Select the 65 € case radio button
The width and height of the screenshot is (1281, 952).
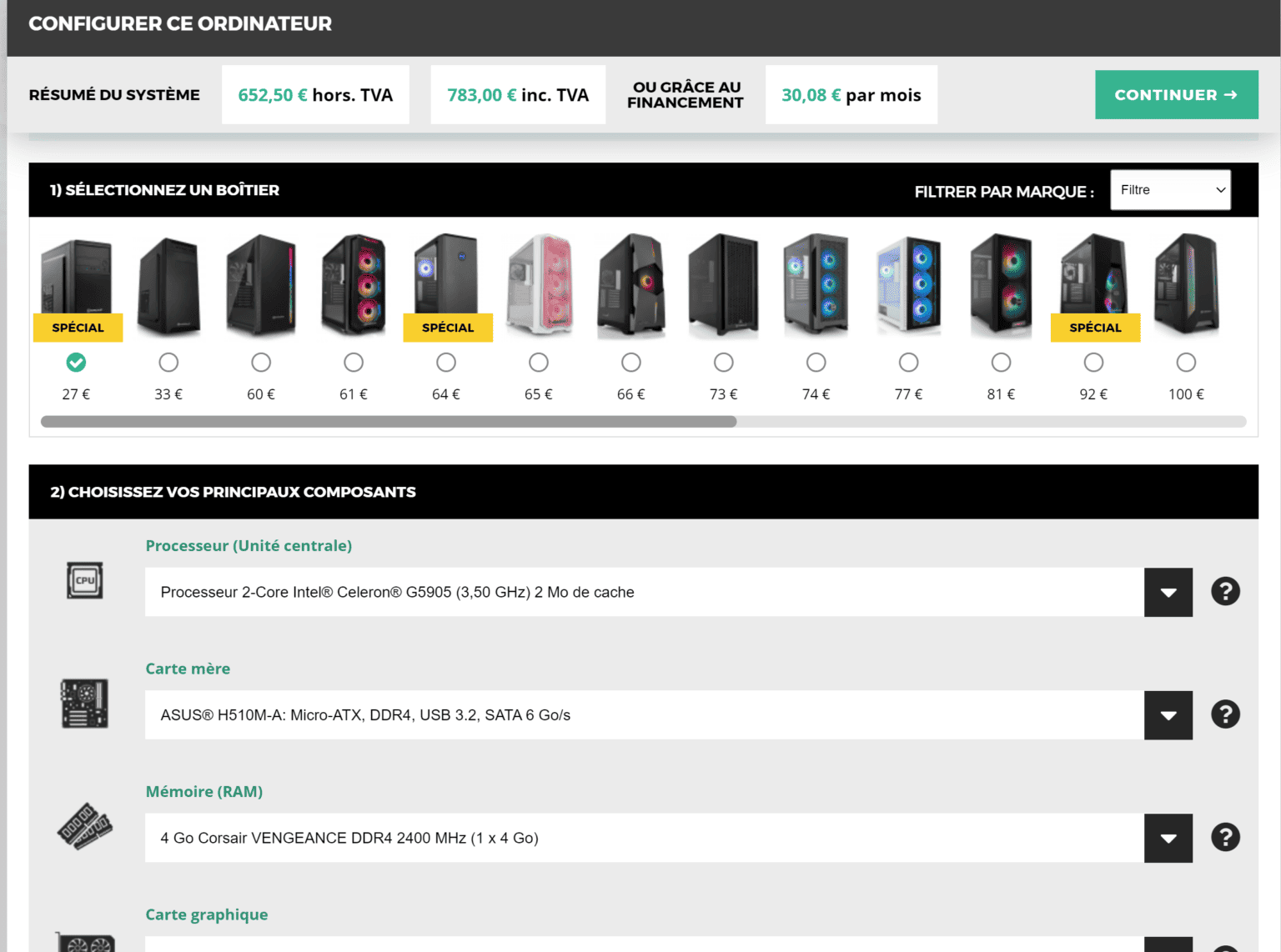tap(539, 363)
